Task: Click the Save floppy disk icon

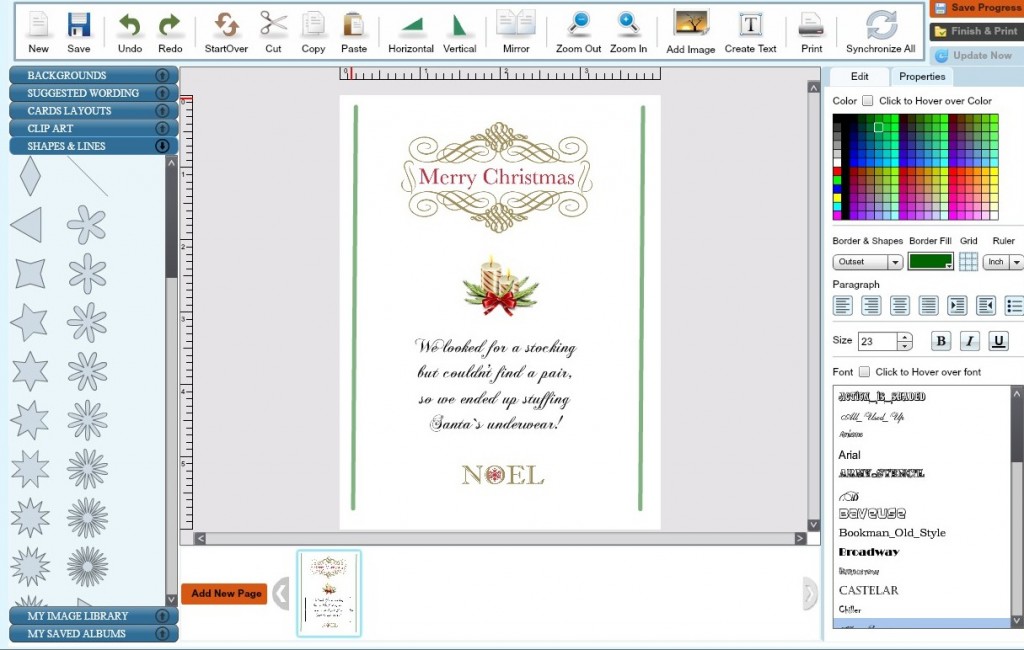Action: (x=78, y=26)
